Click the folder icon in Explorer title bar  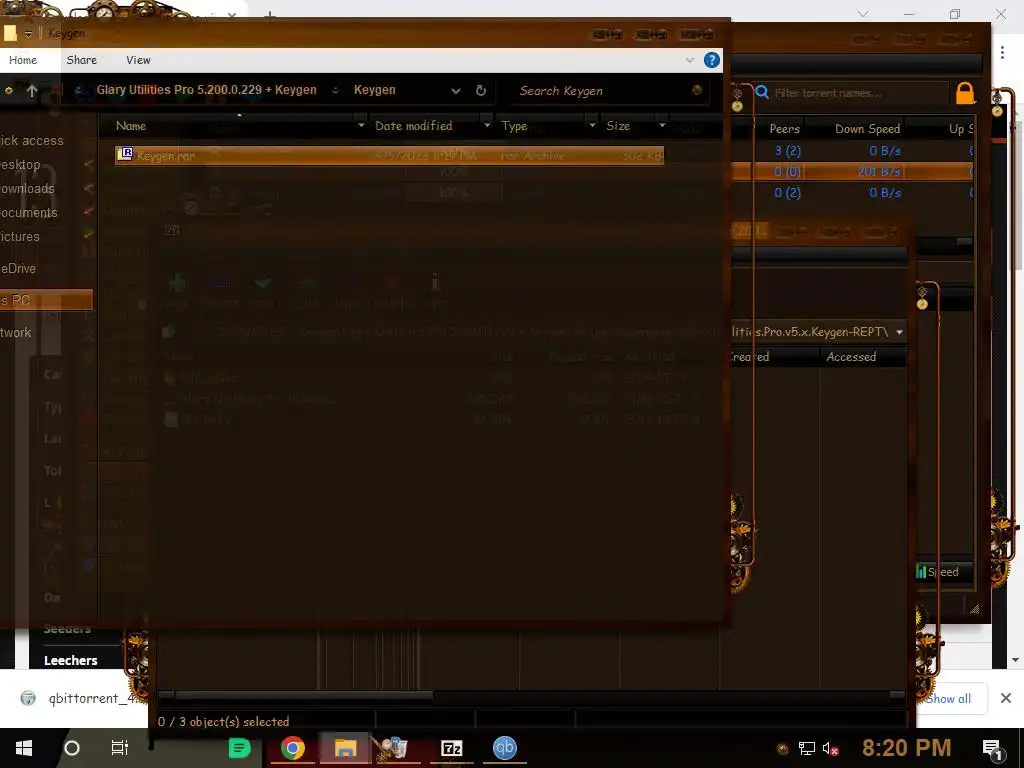10,33
